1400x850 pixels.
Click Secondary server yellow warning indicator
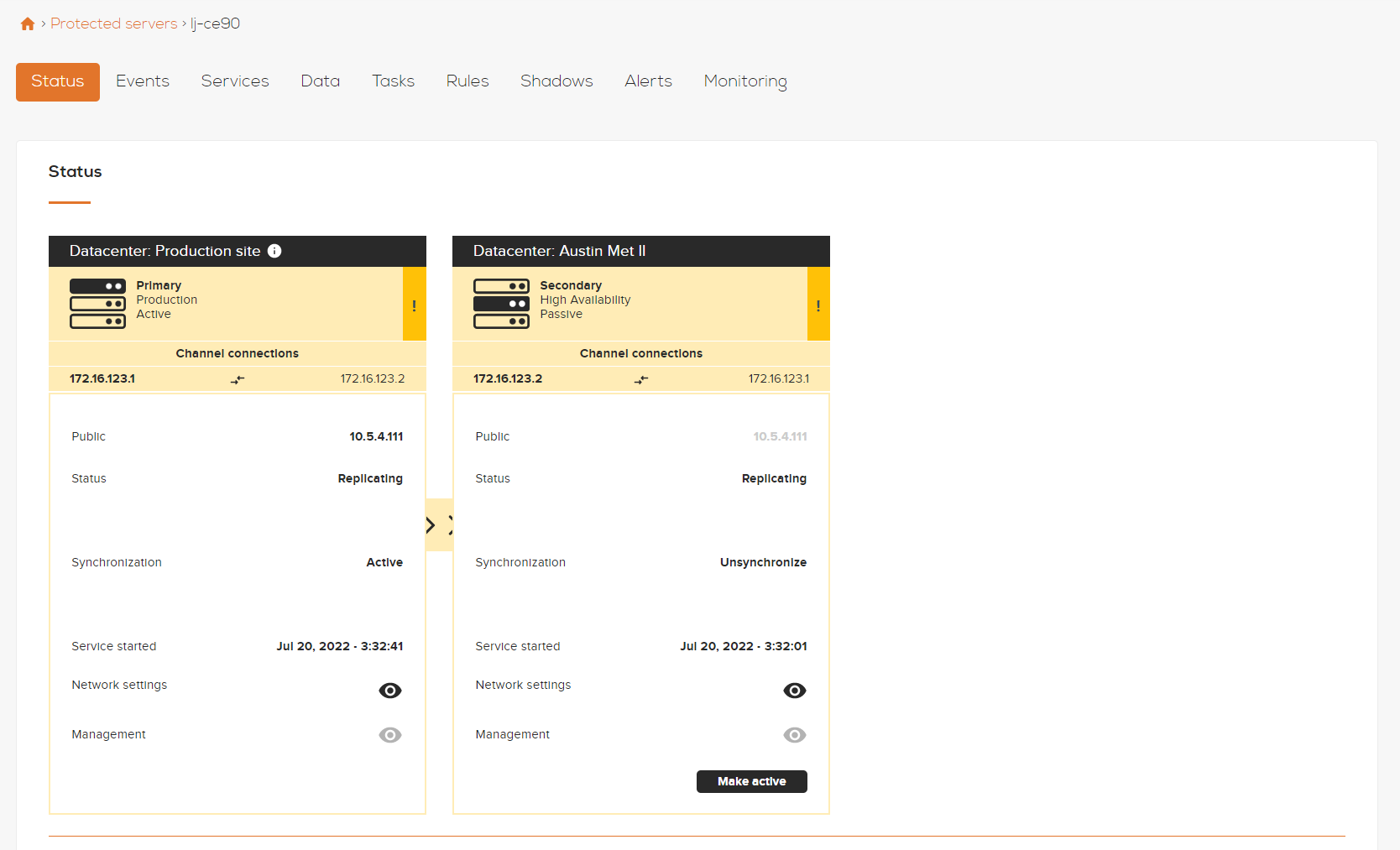click(x=818, y=305)
